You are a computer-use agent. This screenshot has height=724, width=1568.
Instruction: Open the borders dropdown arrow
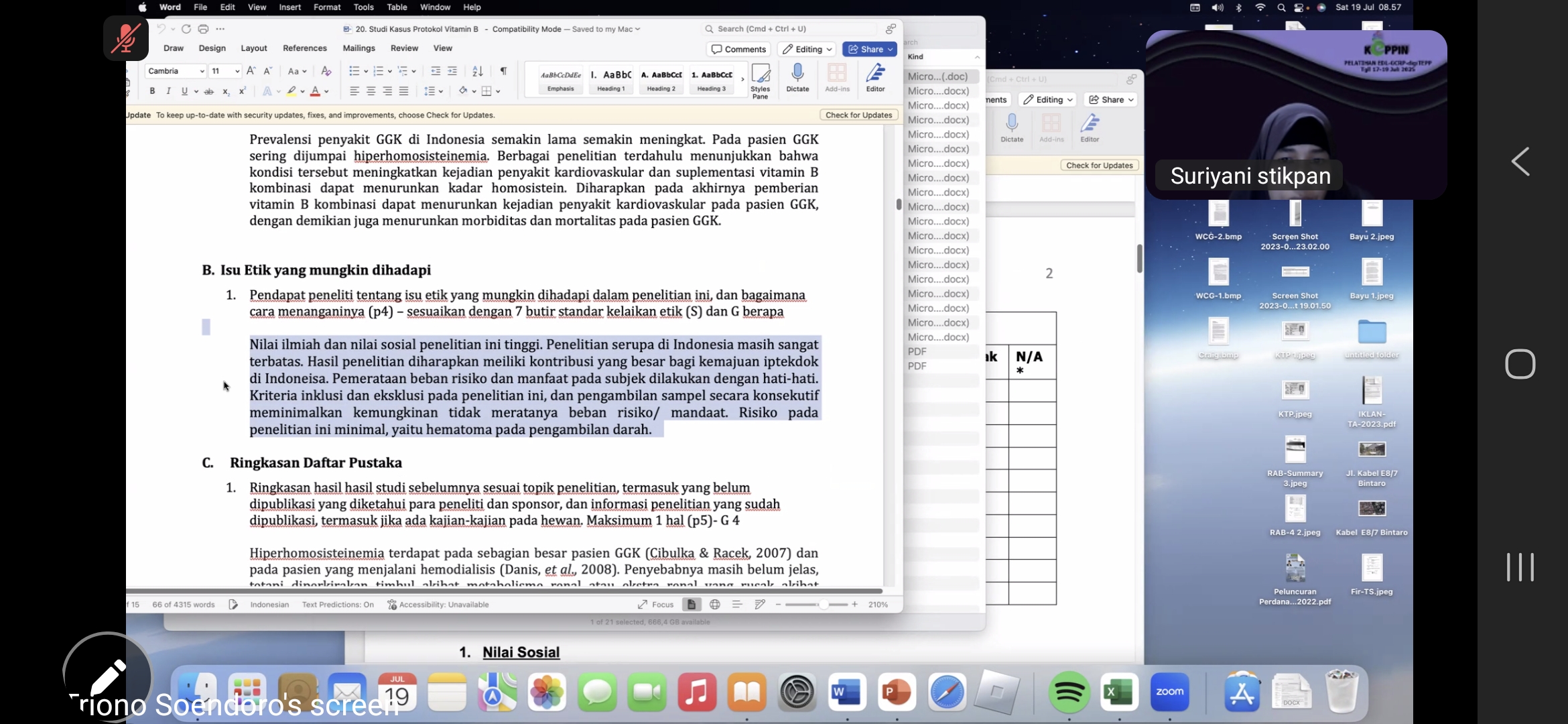tap(498, 91)
